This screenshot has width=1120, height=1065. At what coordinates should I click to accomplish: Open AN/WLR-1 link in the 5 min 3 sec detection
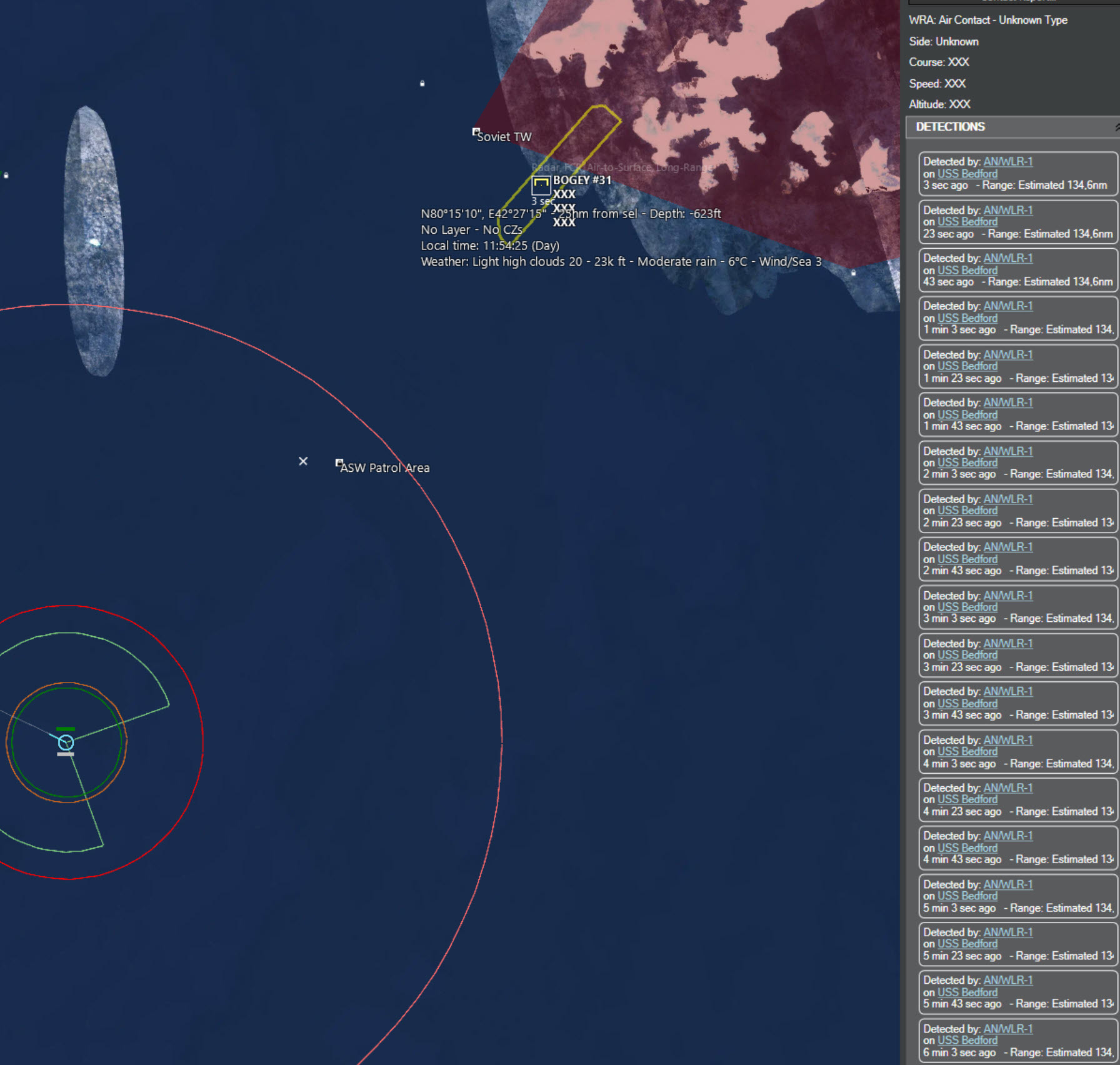(x=1007, y=884)
